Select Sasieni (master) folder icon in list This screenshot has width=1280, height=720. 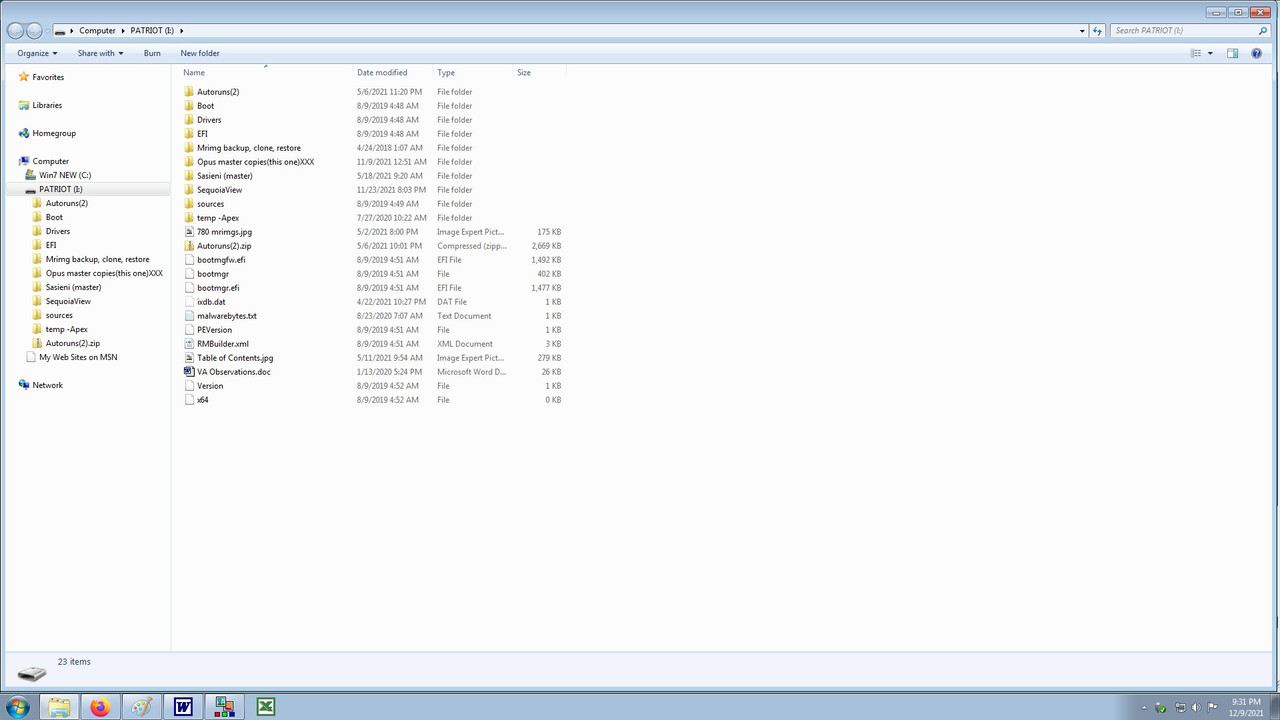(189, 176)
